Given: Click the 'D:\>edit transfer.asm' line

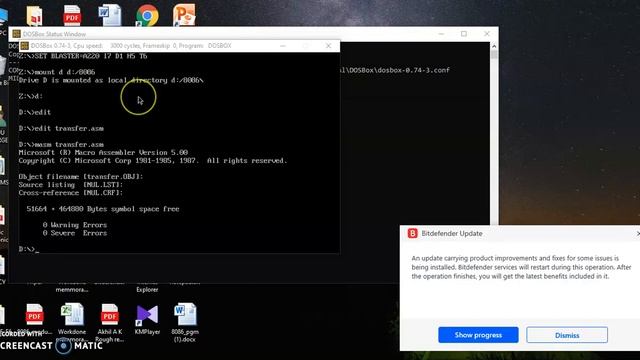Looking at the screenshot, I should (x=61, y=128).
